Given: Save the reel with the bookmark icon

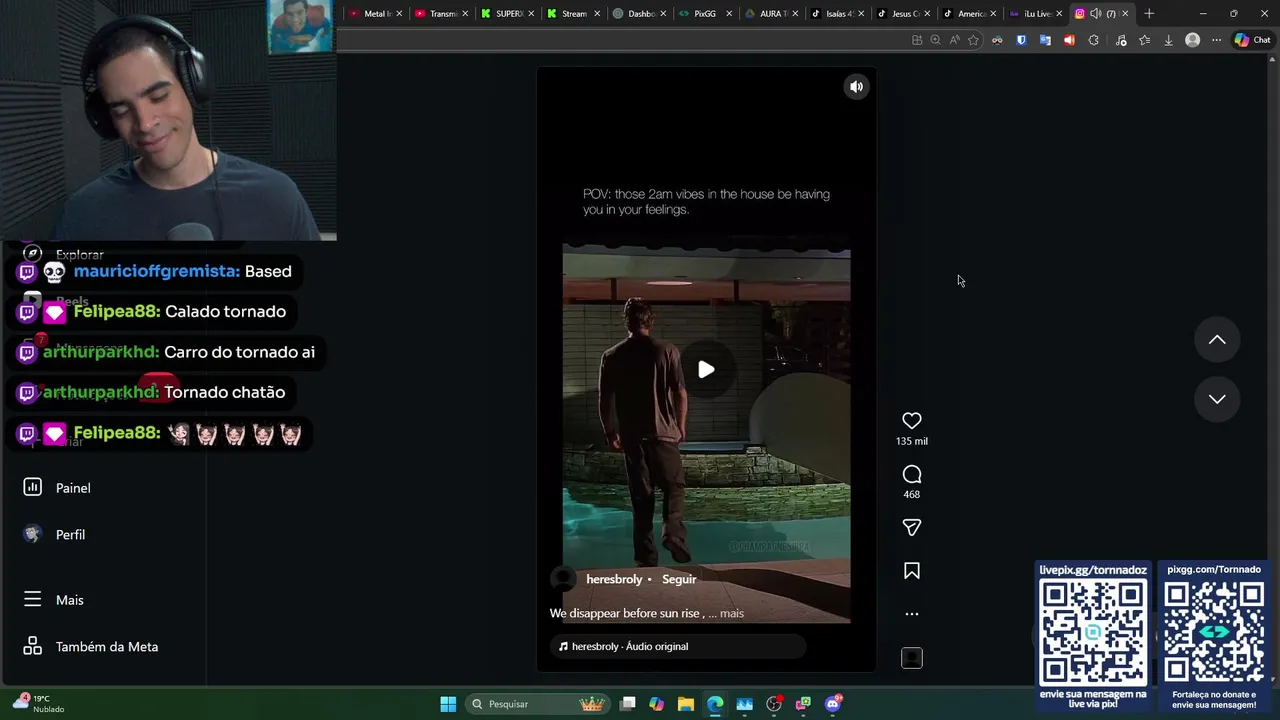Looking at the screenshot, I should click(x=911, y=571).
